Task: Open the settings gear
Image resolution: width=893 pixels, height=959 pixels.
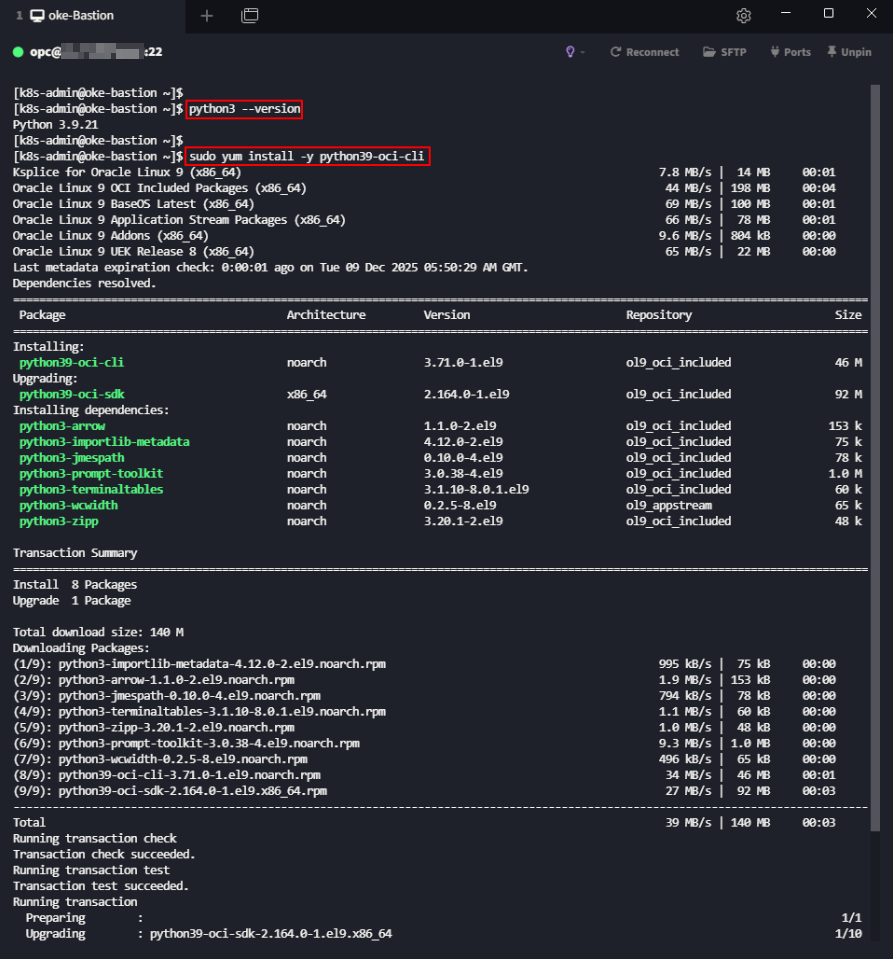Action: tap(743, 15)
